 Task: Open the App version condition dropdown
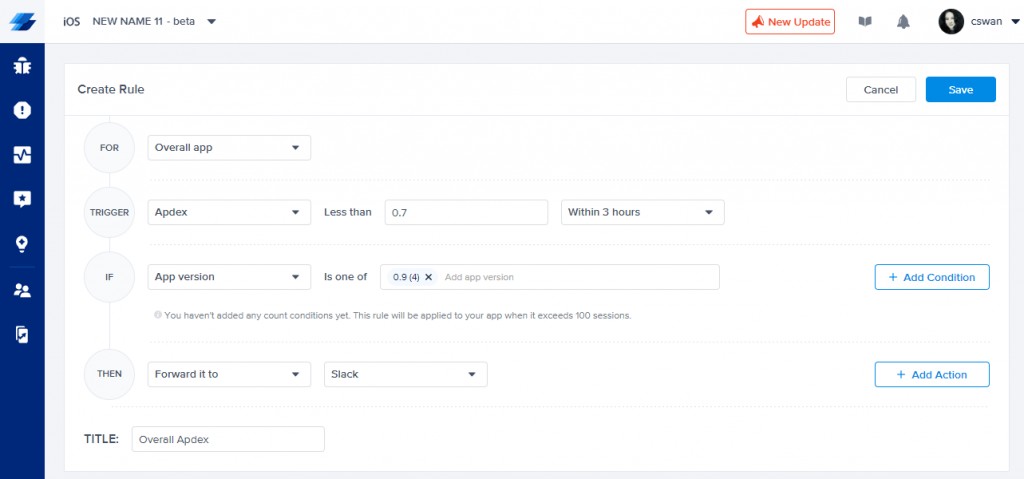coord(229,277)
